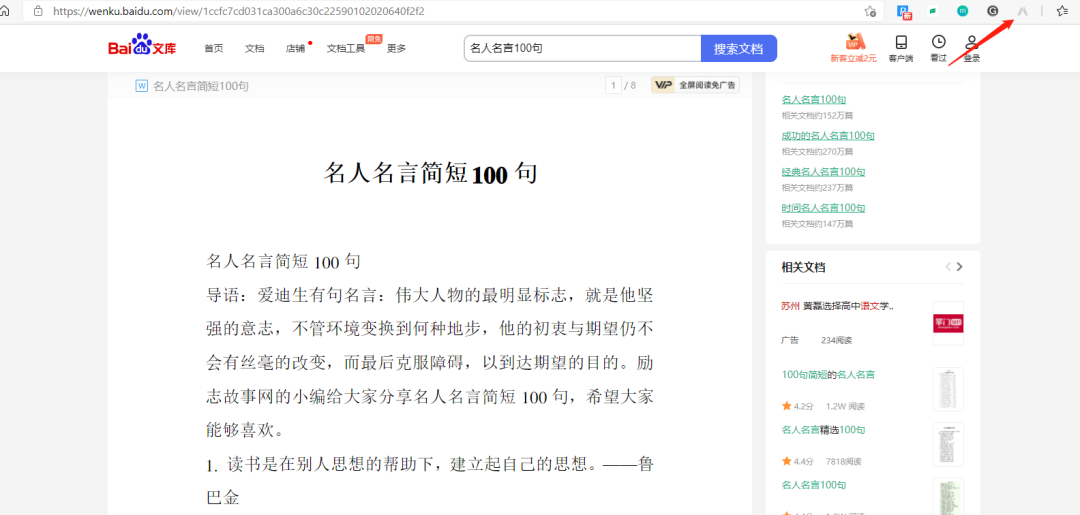Open the teal m extension icon
The image size is (1080, 515).
coord(963,11)
